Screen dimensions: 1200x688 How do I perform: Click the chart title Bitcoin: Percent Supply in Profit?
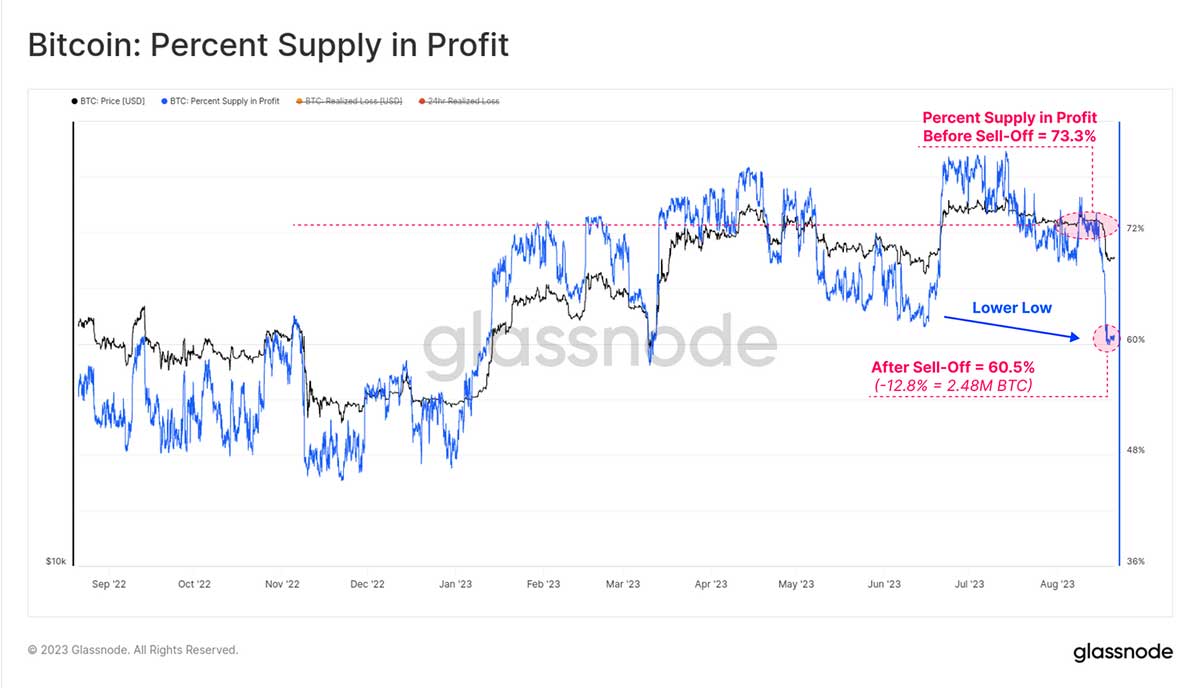[x=268, y=45]
